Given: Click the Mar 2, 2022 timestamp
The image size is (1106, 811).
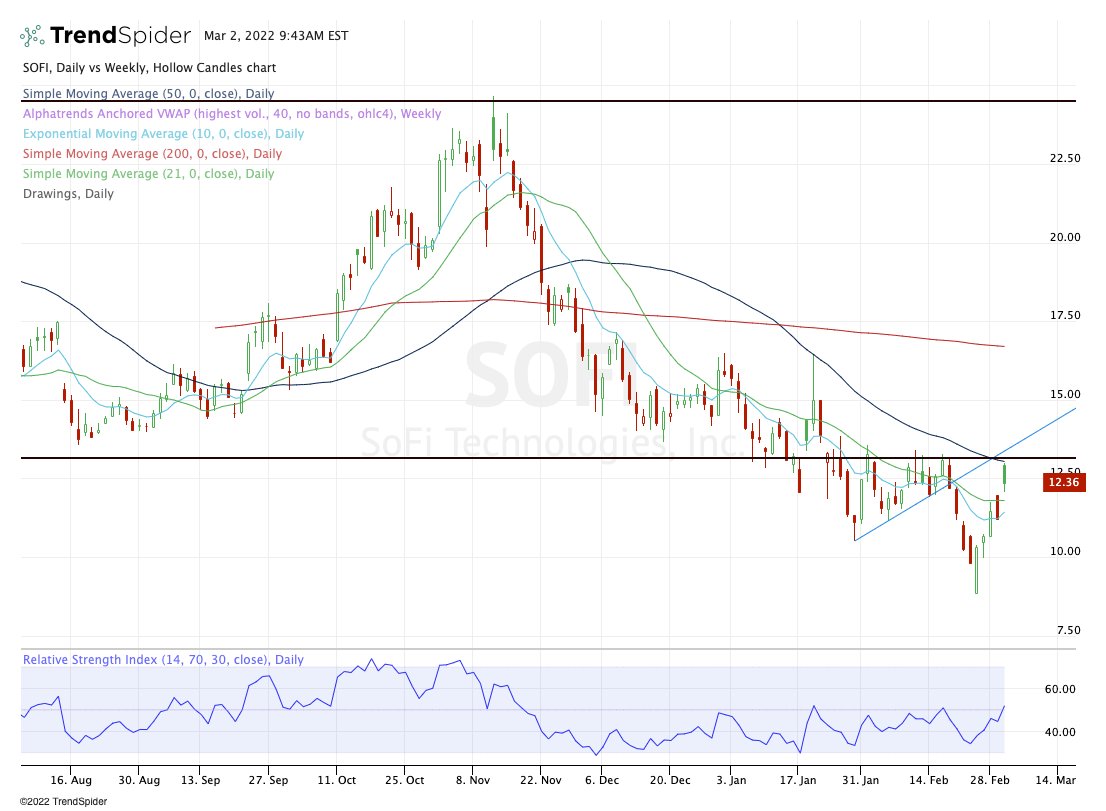Looking at the screenshot, I should [275, 34].
